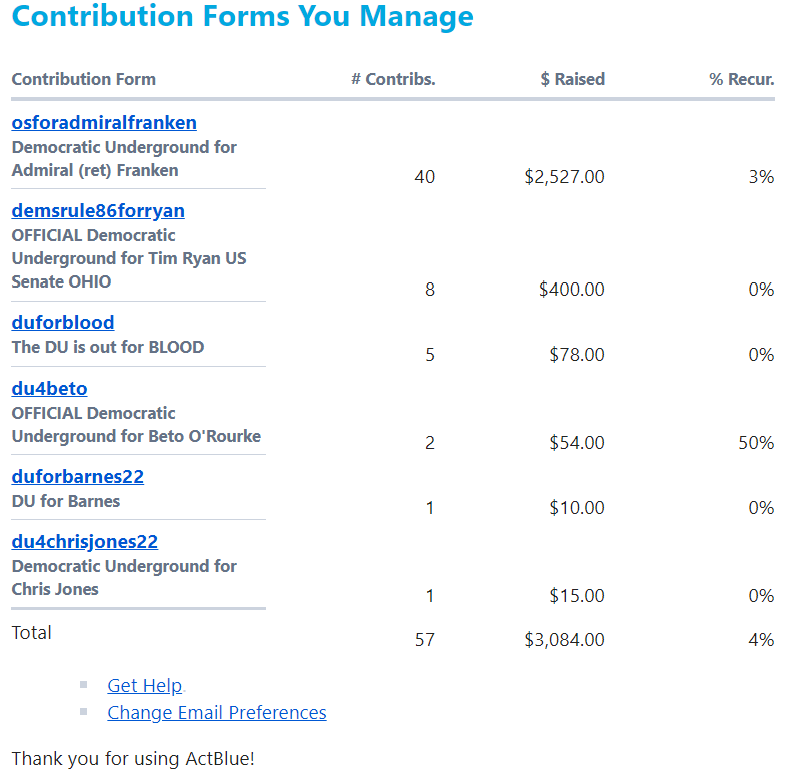Viewport: 788px width, 774px height.
Task: Click the $3,084.00 total raised amount
Action: tap(564, 640)
